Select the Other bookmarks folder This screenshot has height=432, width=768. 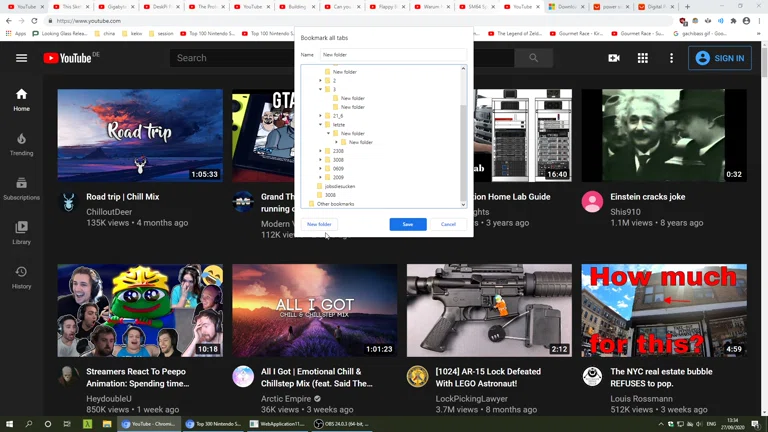click(x=335, y=204)
